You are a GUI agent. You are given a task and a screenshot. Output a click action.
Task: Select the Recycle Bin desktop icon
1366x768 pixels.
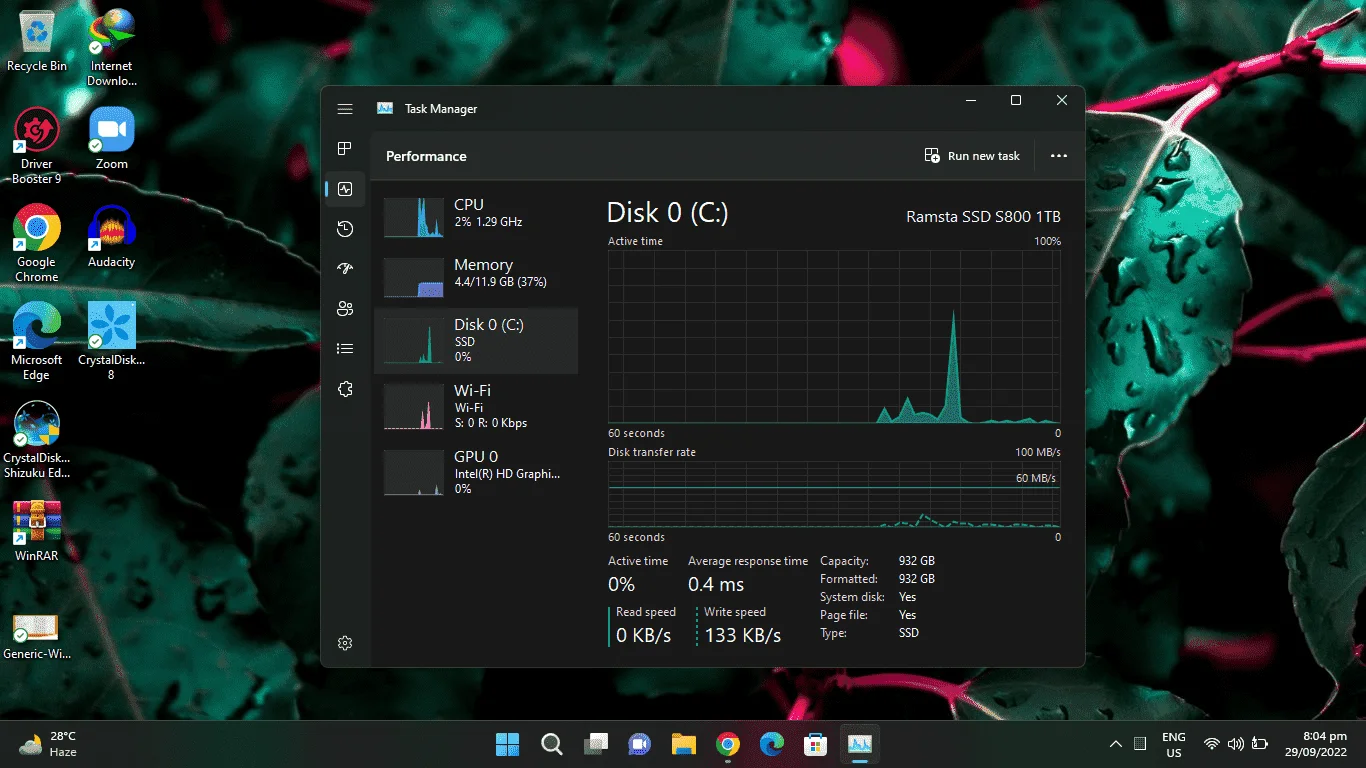37,41
